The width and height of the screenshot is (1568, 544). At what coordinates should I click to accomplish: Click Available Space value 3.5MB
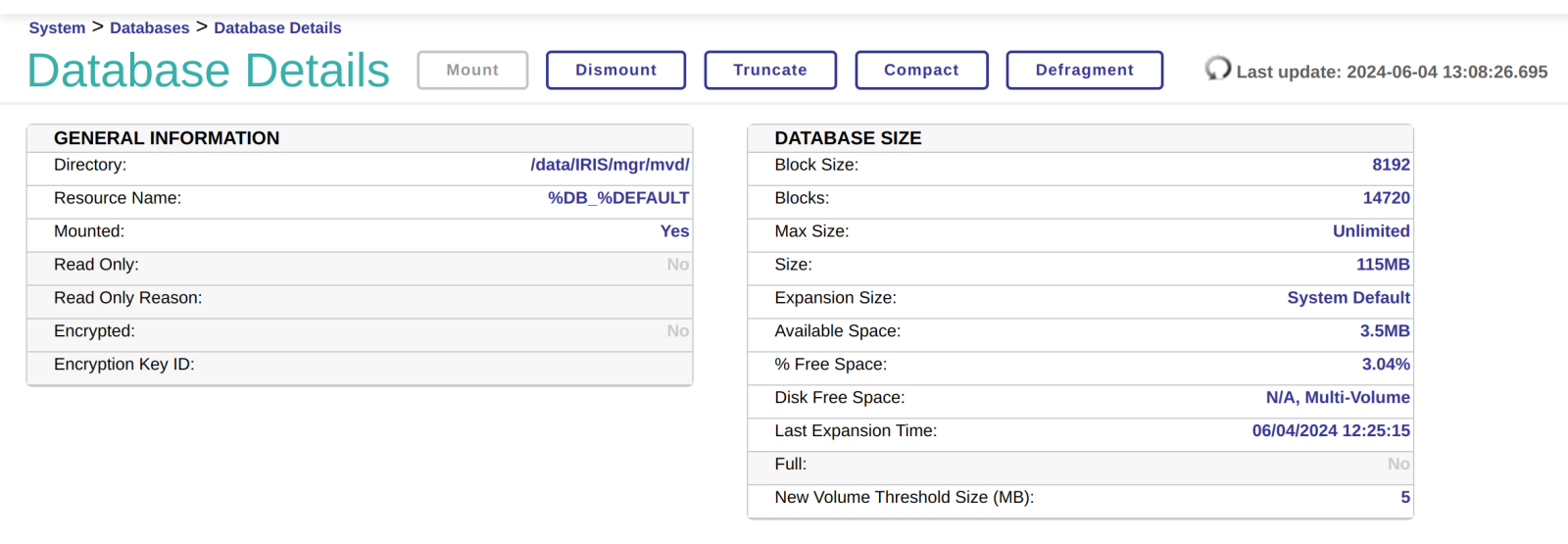[x=1384, y=331]
